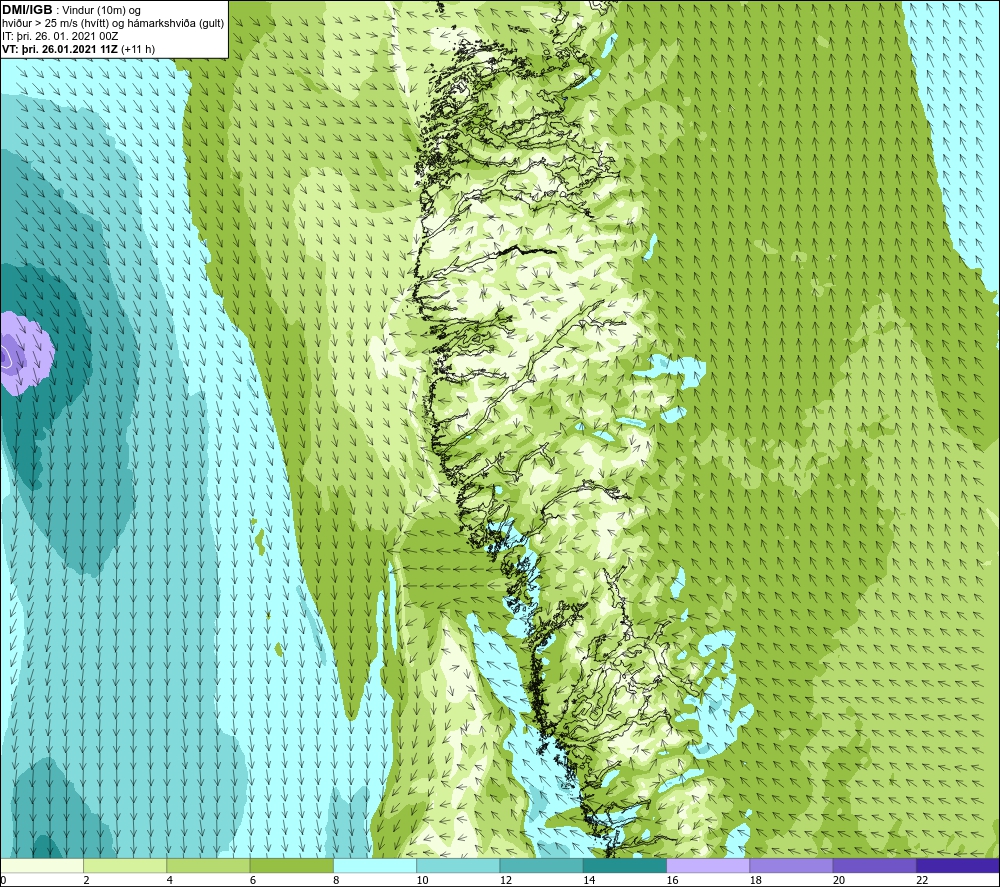Click the 'DMI/IGB' title text
The height and width of the screenshot is (887, 1000).
click(27, 10)
